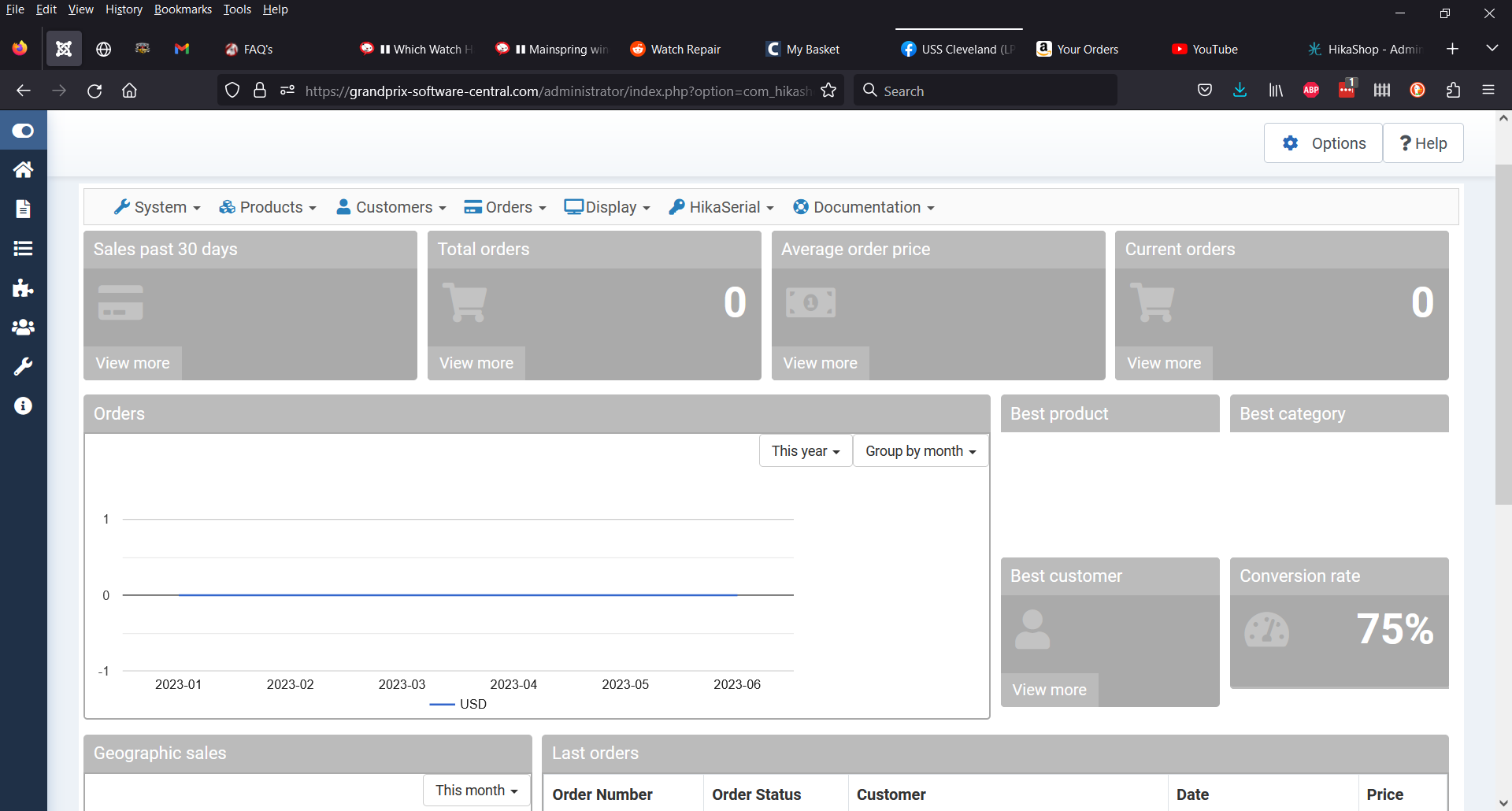Click the Firefox downloads arrow icon
Viewport: 1512px width, 811px height.
click(1240, 91)
